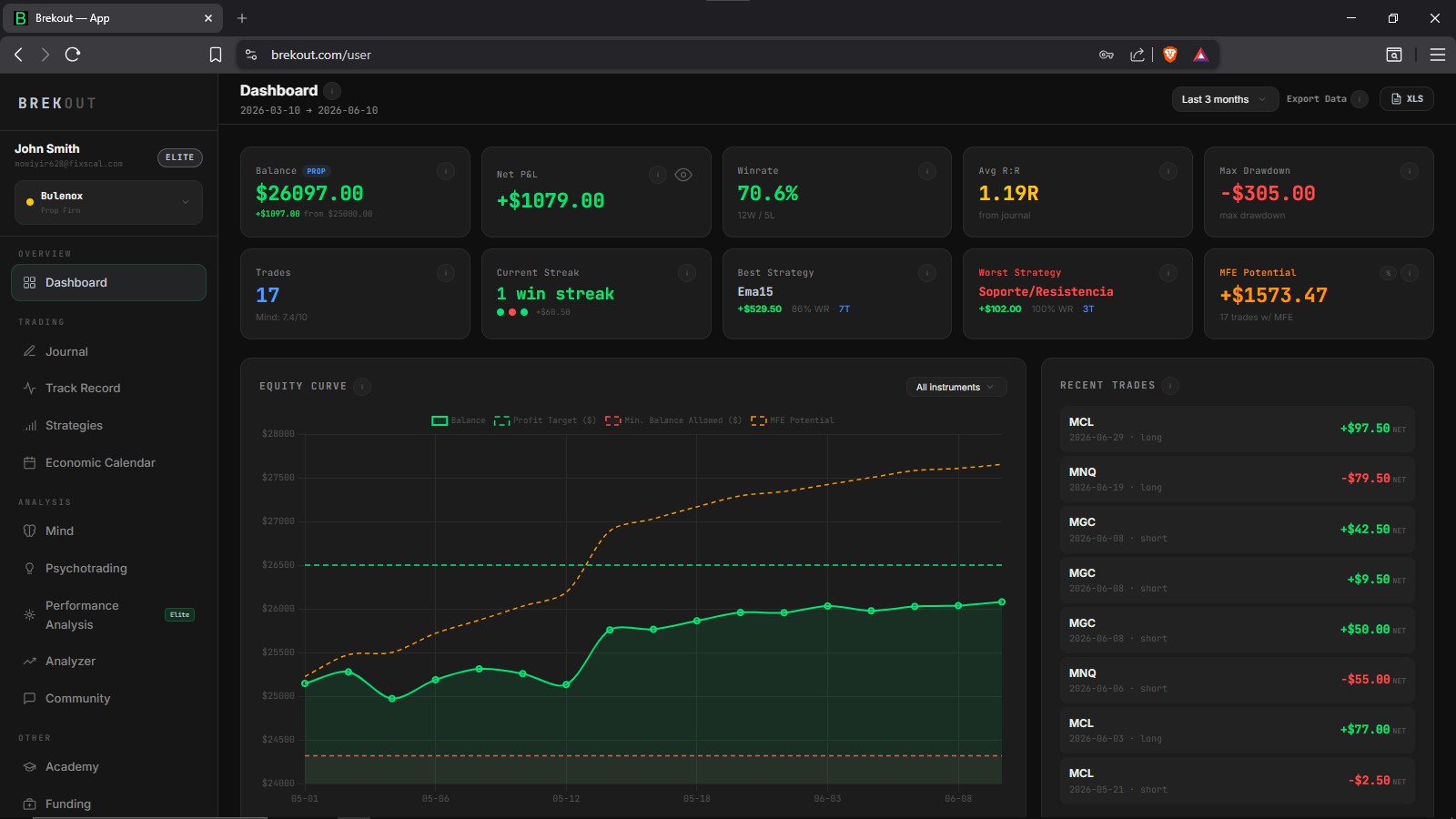Select the MCL +$77.00 trade row
Viewport: 1456px width, 819px height.
pos(1238,730)
